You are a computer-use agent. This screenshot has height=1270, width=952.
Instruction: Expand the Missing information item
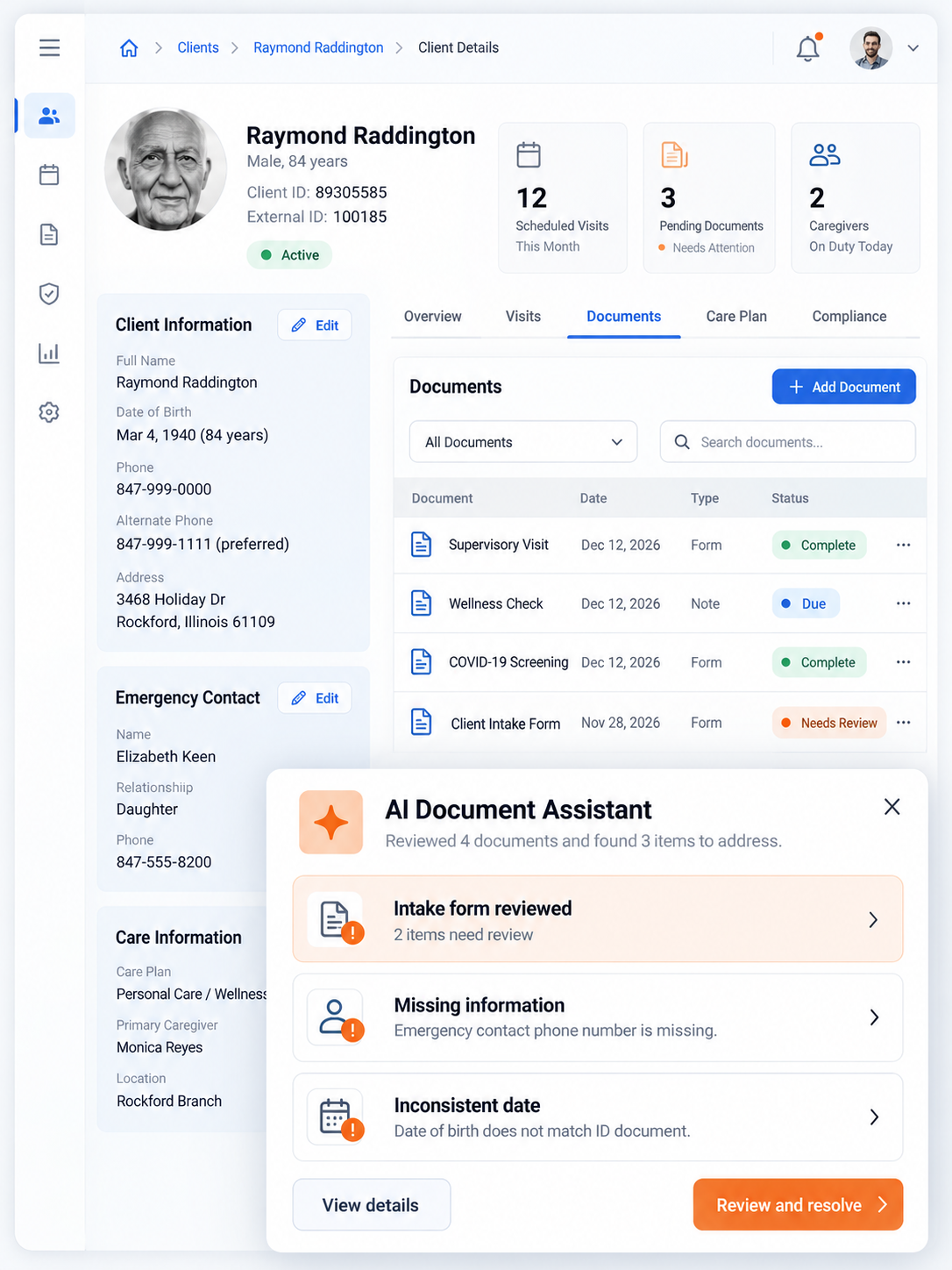pyautogui.click(x=598, y=1017)
